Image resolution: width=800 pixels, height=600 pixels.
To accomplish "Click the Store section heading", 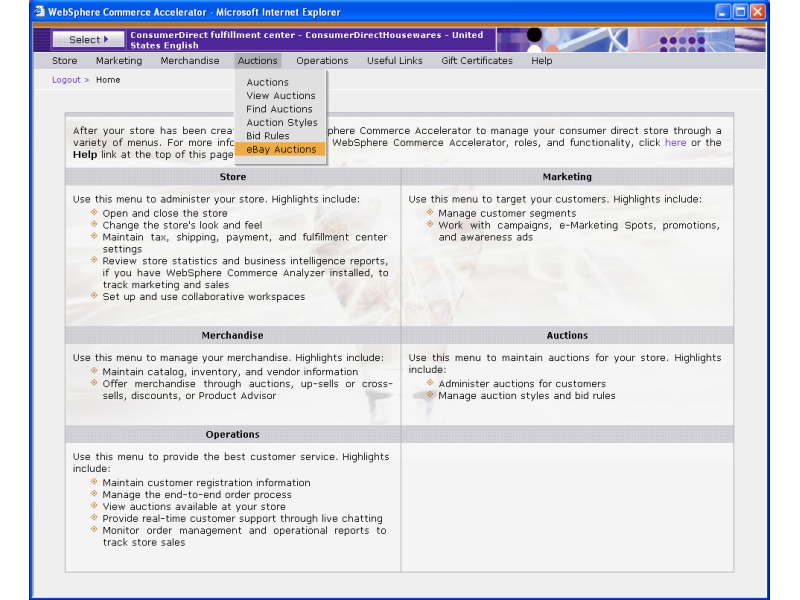I will coord(233,177).
